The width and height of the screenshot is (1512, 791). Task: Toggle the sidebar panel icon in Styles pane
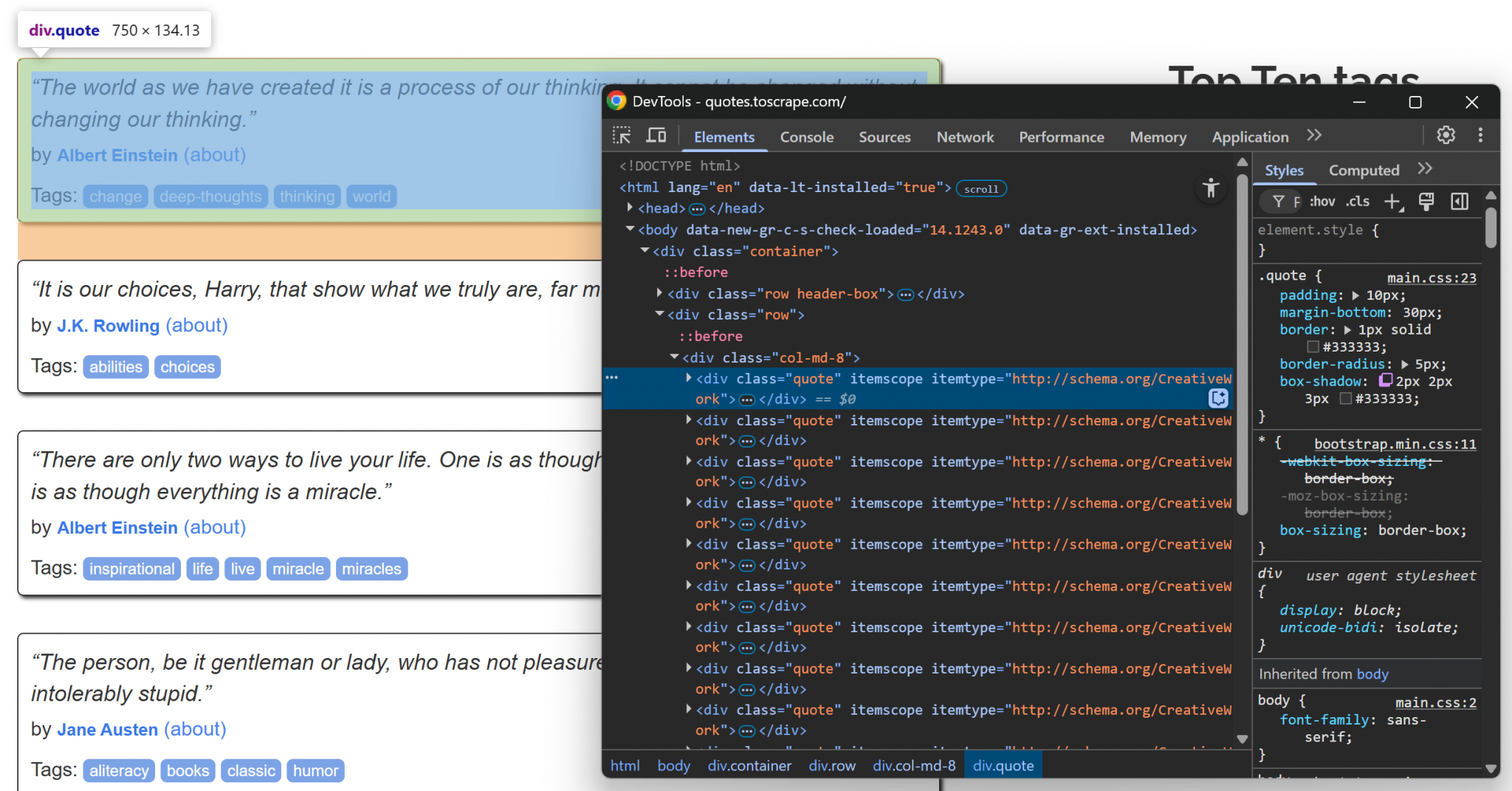click(x=1460, y=201)
